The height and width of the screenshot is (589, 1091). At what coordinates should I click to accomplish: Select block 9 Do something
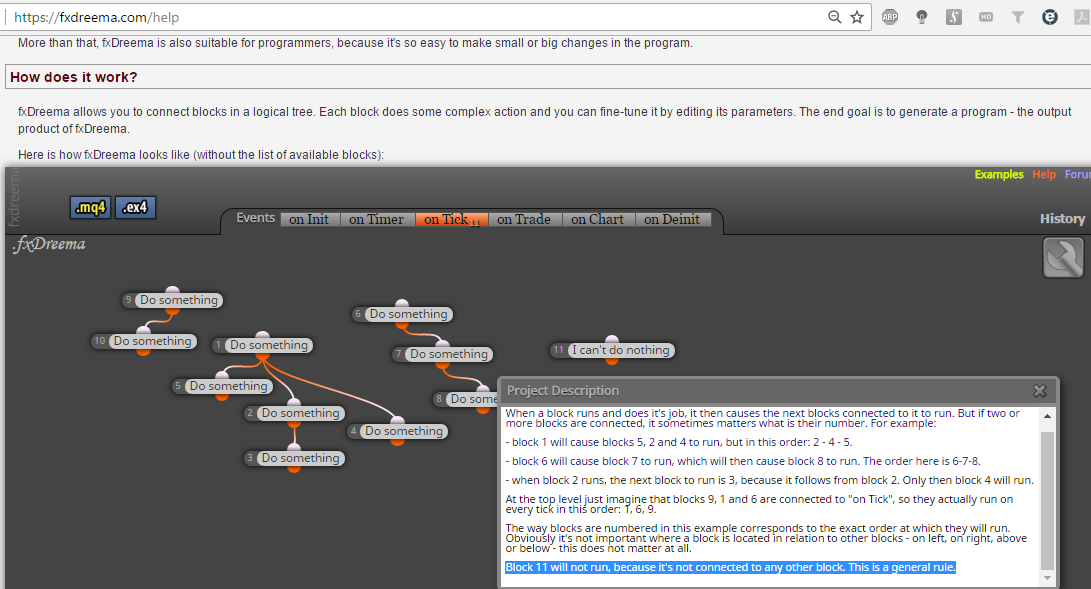[173, 300]
